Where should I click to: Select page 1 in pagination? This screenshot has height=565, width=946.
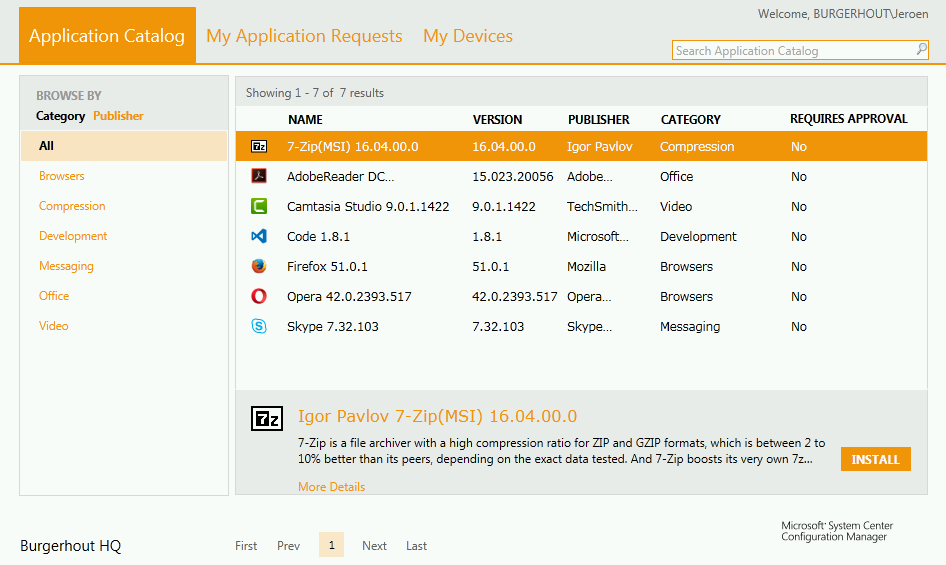(331, 545)
